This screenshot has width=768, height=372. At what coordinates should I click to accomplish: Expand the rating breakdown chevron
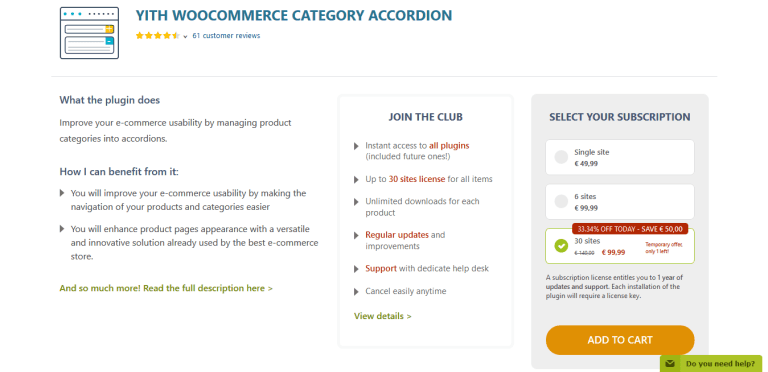pyautogui.click(x=186, y=36)
